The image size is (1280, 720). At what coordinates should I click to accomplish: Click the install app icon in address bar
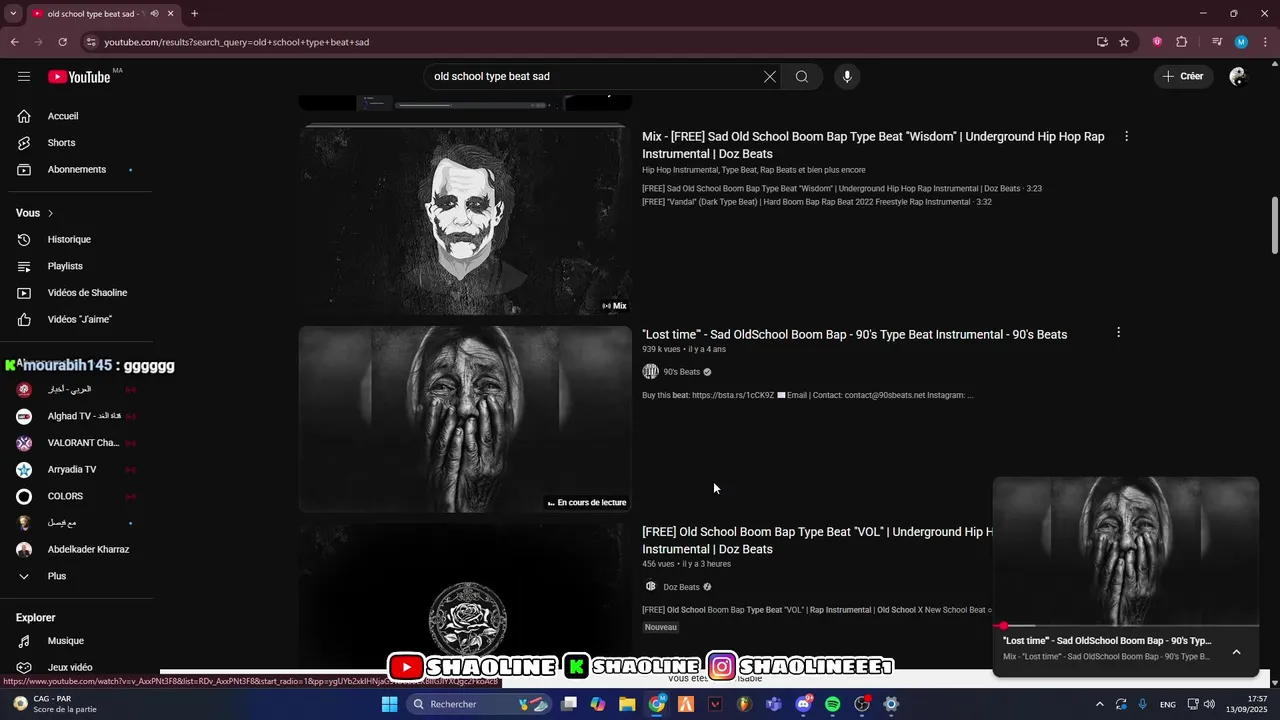click(x=1102, y=42)
